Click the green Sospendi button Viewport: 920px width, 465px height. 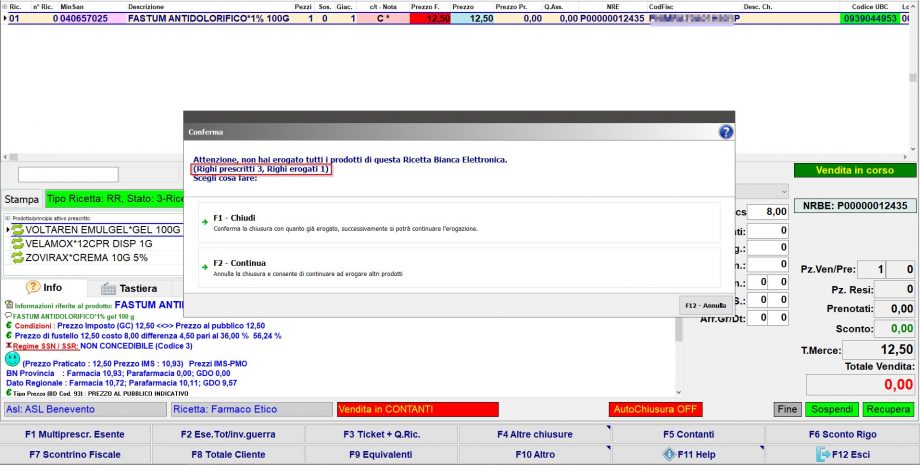[x=833, y=409]
